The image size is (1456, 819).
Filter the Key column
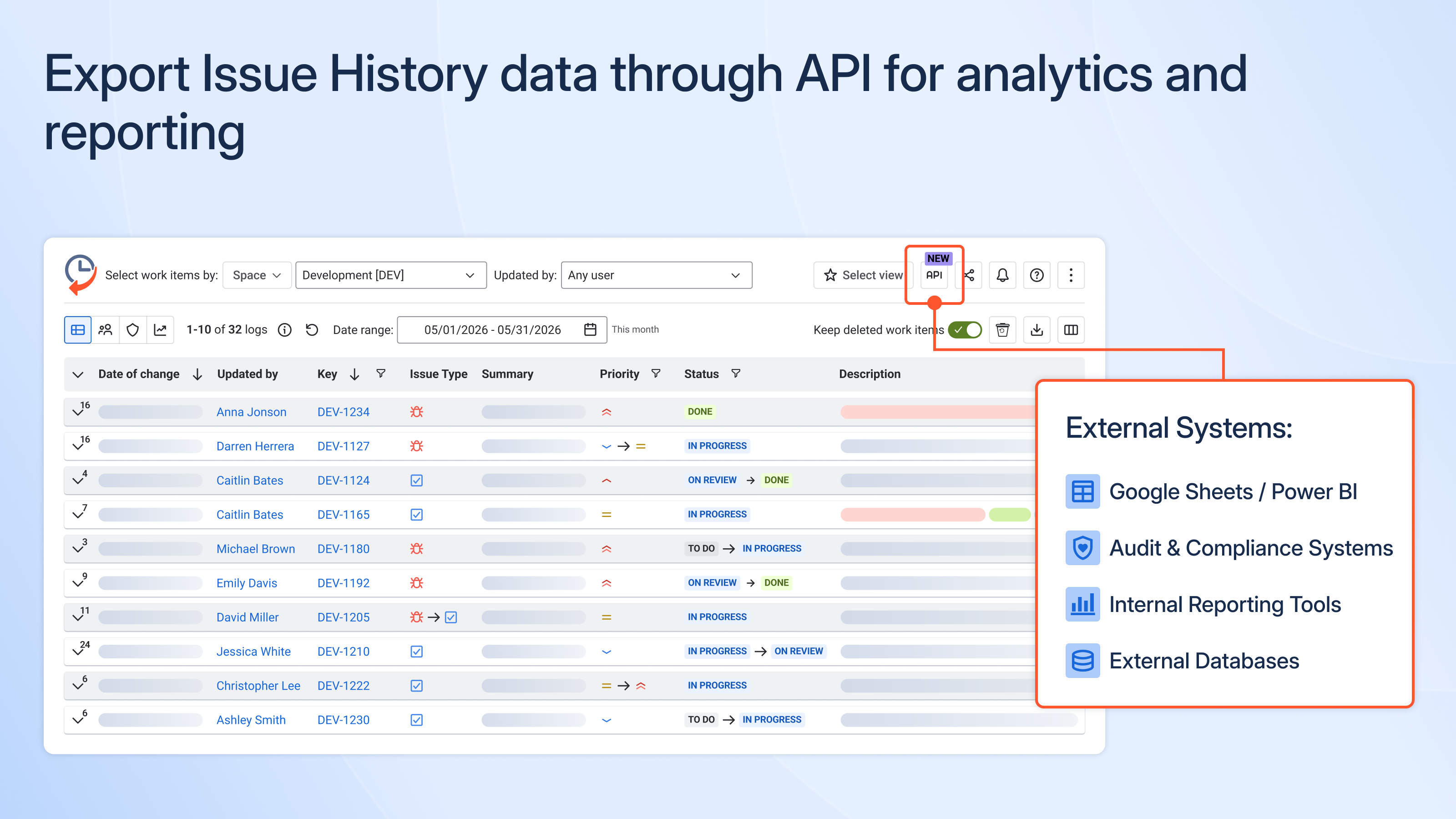[381, 374]
